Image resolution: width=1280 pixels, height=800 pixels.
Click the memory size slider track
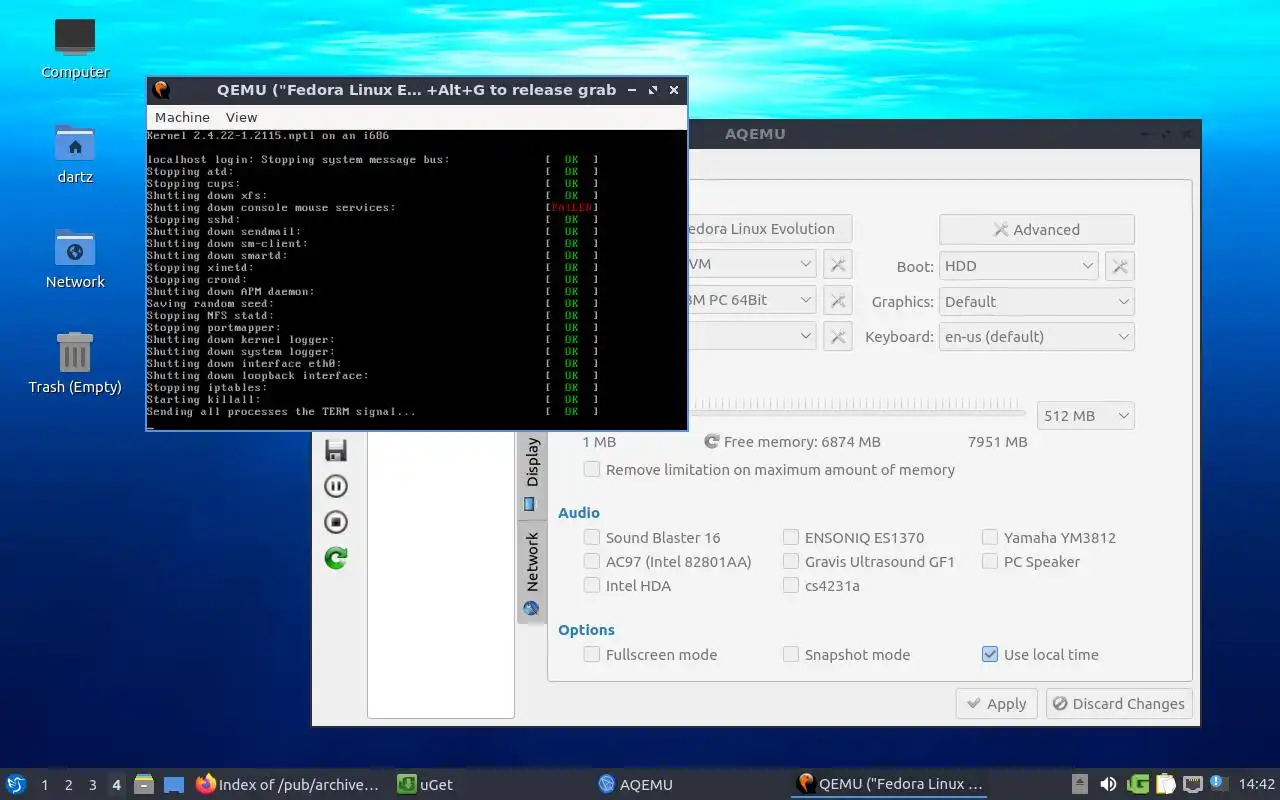[857, 412]
